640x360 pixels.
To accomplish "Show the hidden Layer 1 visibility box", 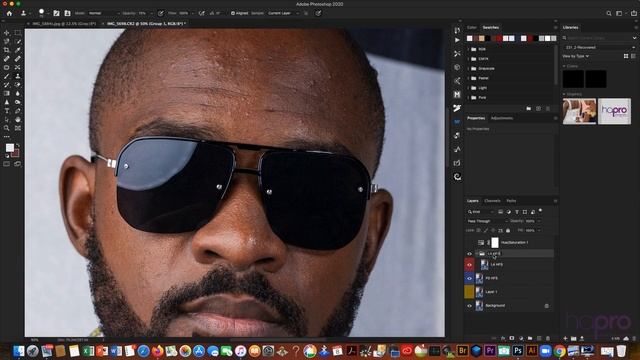I will pos(469,292).
